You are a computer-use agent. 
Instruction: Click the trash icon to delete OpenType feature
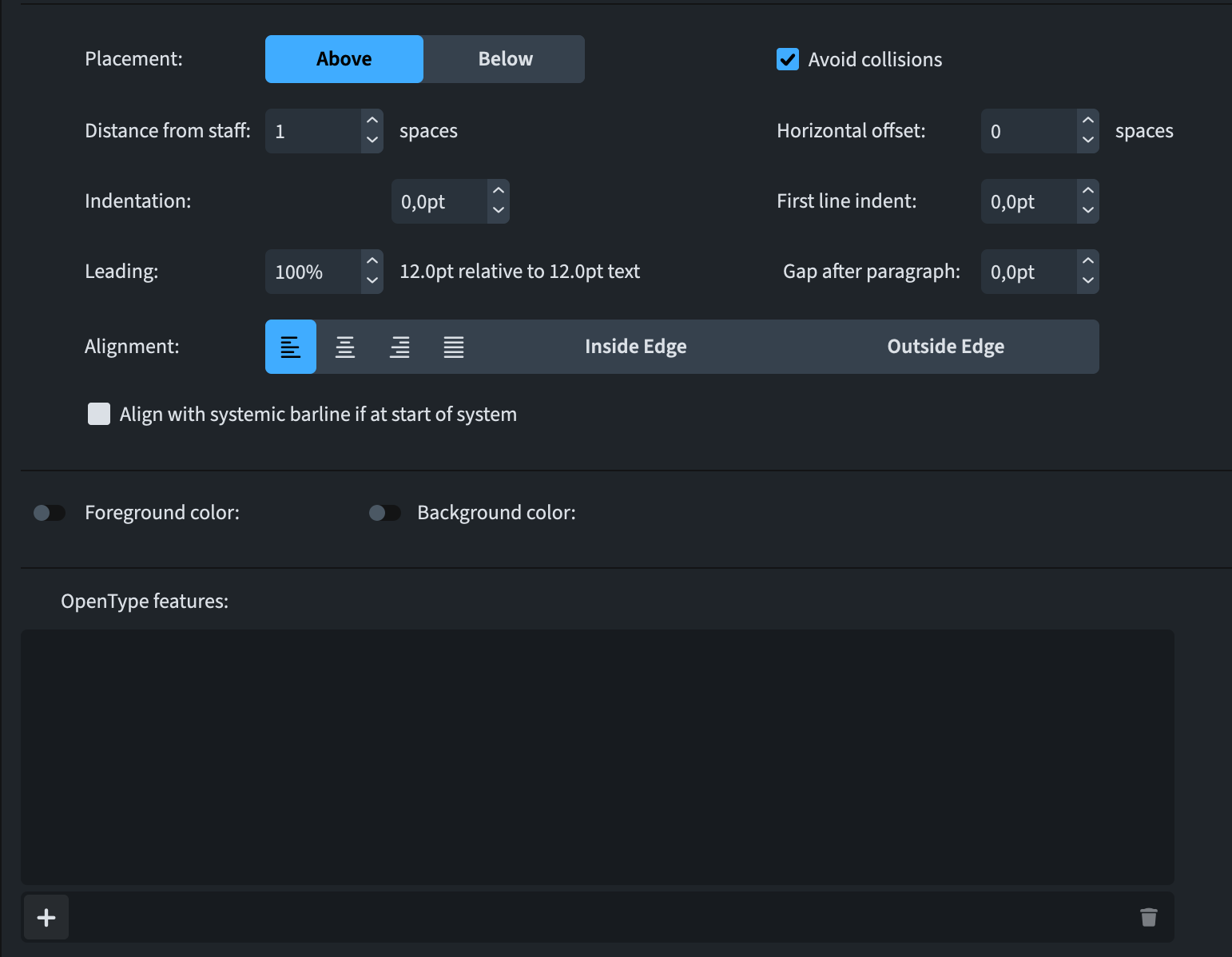click(1148, 917)
